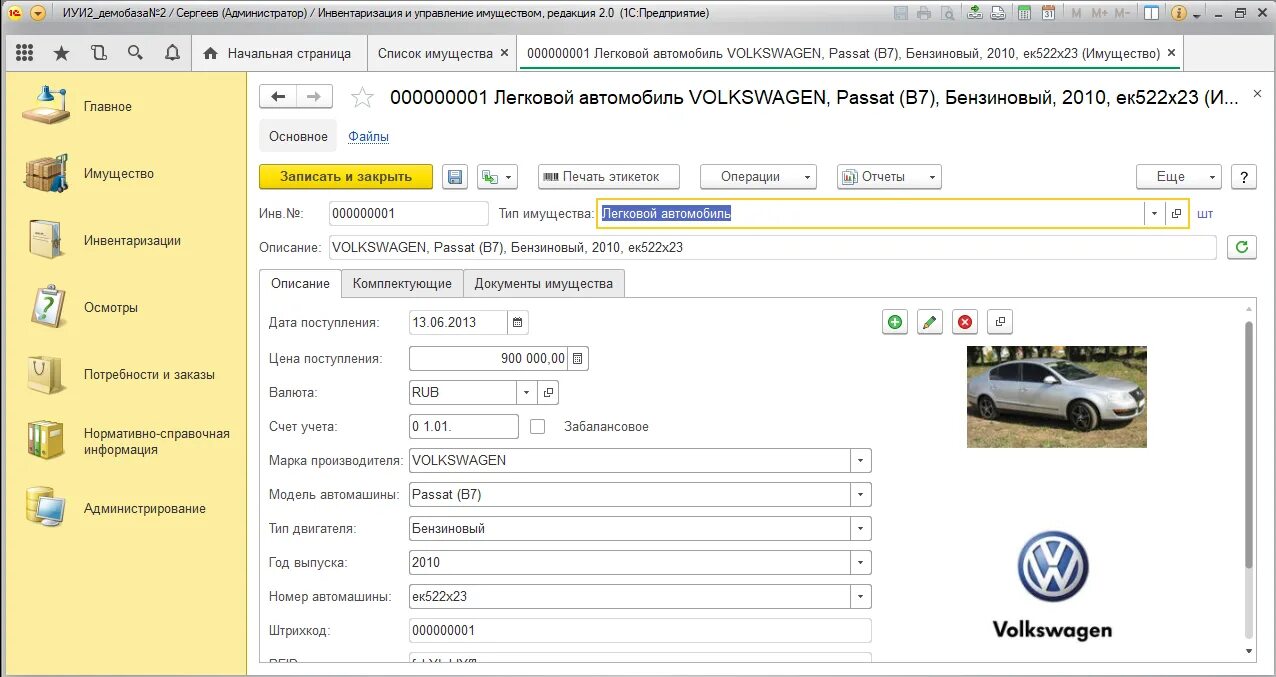This screenshot has width=1276, height=677.
Task: Open notifications bell icon
Action: (x=172, y=53)
